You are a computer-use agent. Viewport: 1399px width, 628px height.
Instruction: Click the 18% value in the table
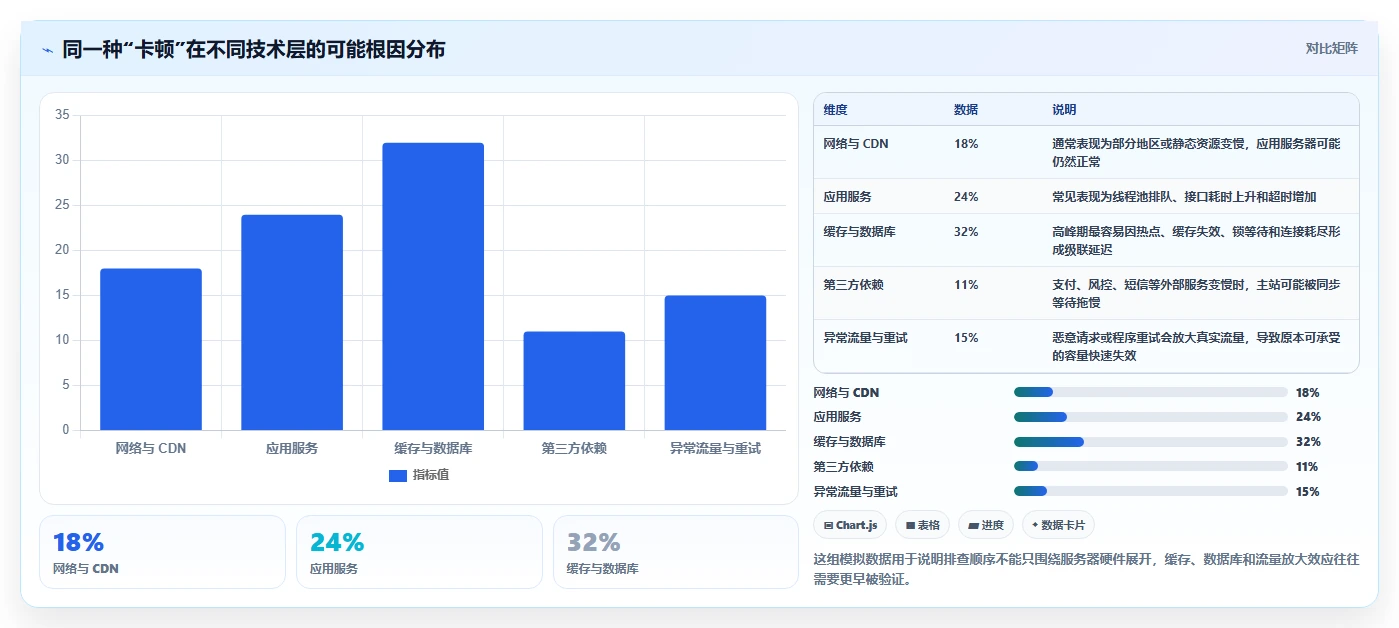[966, 144]
